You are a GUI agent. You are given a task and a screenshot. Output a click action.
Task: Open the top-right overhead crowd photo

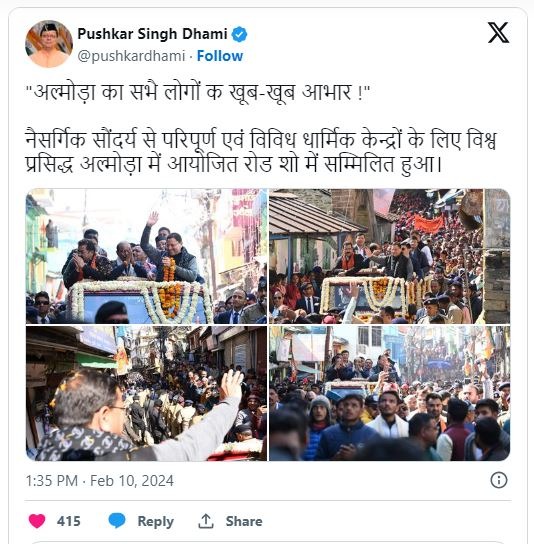coord(390,256)
